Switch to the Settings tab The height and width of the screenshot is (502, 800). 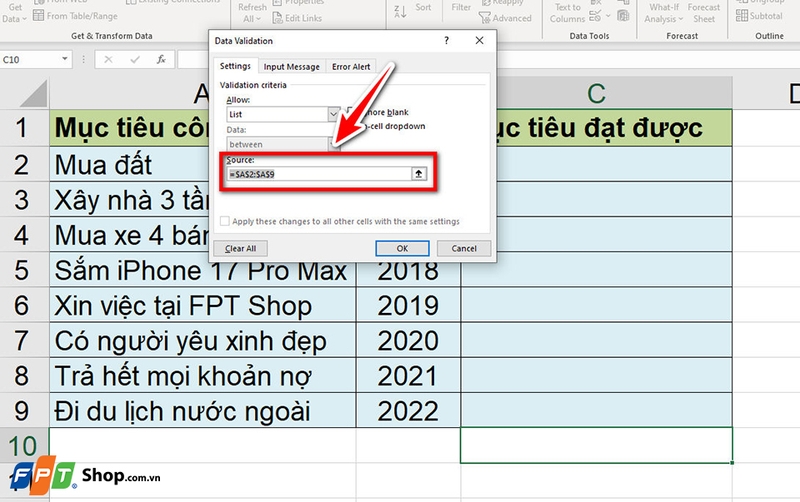coord(235,66)
